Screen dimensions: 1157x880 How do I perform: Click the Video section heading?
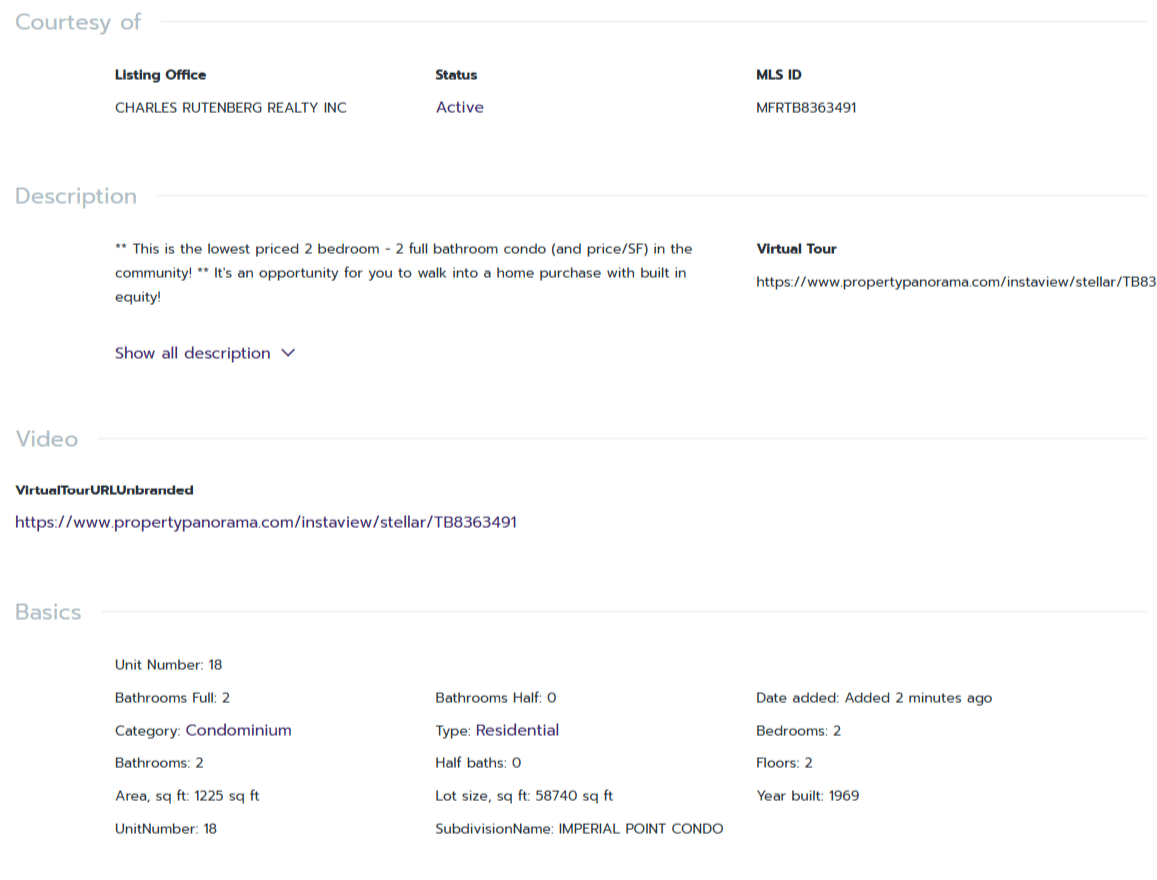click(46, 439)
